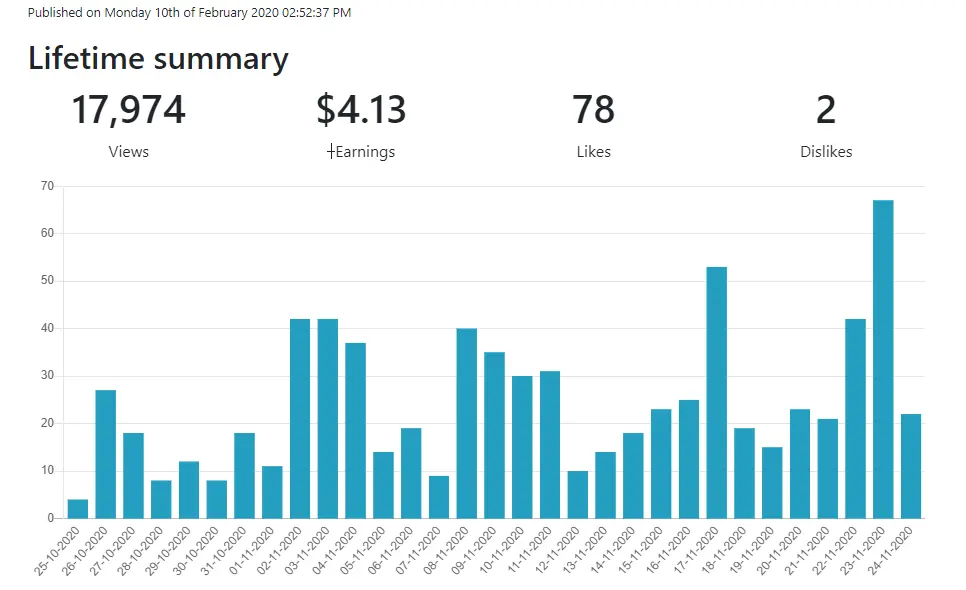Select the 2 Dislikes count

tap(826, 110)
